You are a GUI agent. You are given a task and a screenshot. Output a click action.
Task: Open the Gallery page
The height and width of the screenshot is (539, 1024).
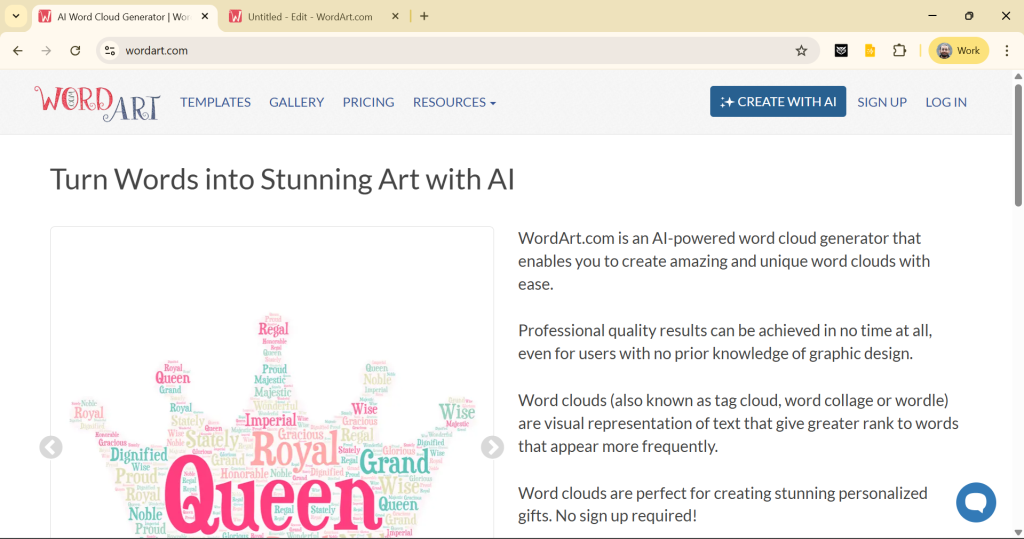[x=296, y=102]
